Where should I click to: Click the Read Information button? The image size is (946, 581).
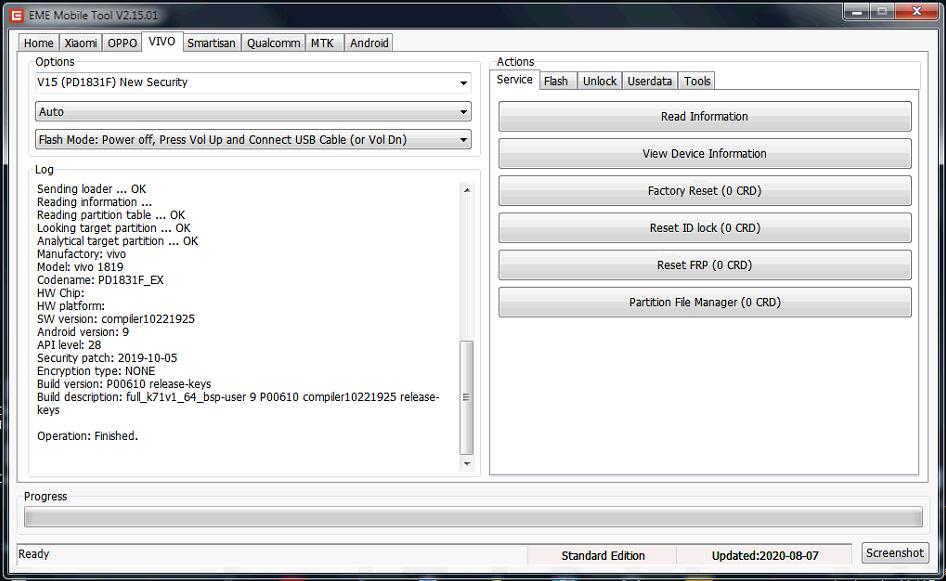(x=705, y=116)
